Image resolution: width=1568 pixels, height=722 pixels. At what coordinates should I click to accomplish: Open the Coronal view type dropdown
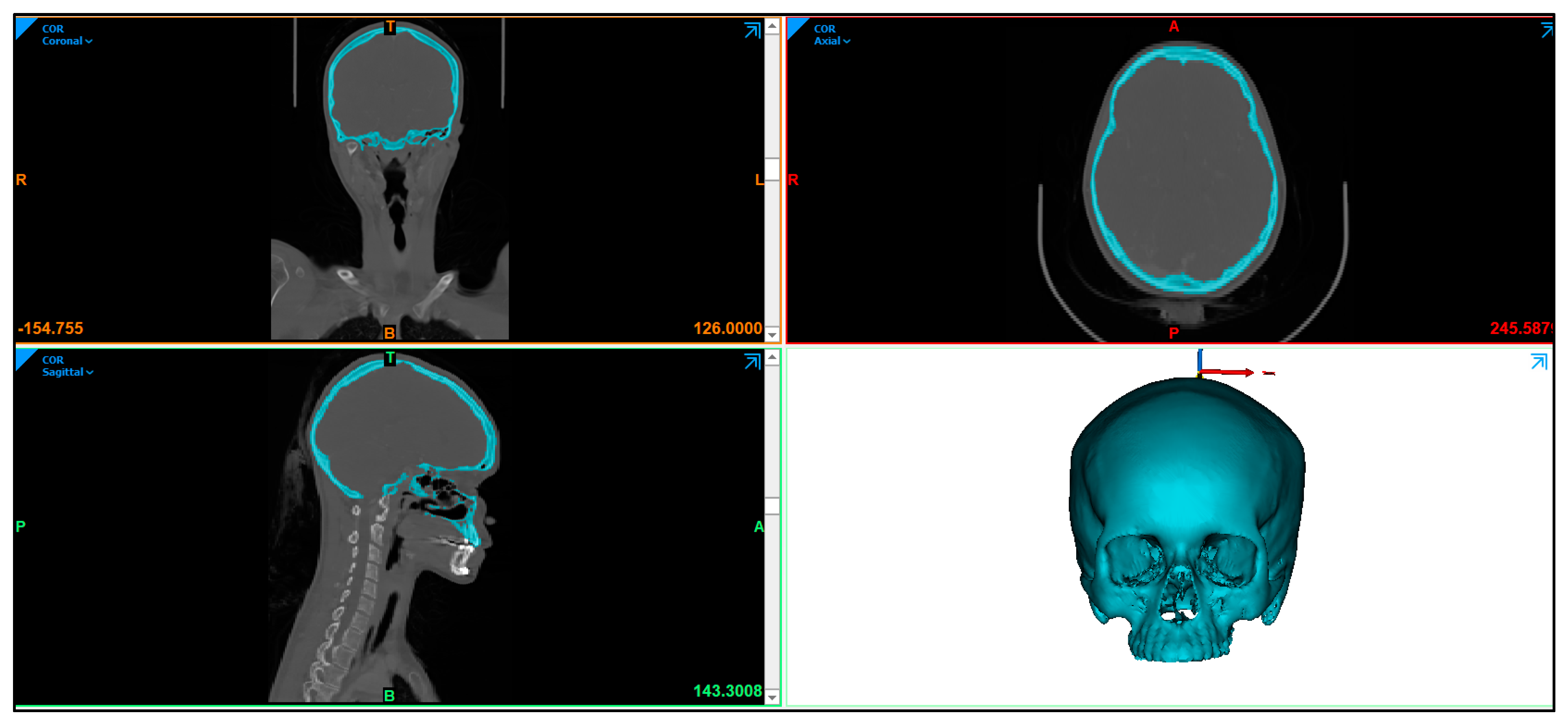67,41
